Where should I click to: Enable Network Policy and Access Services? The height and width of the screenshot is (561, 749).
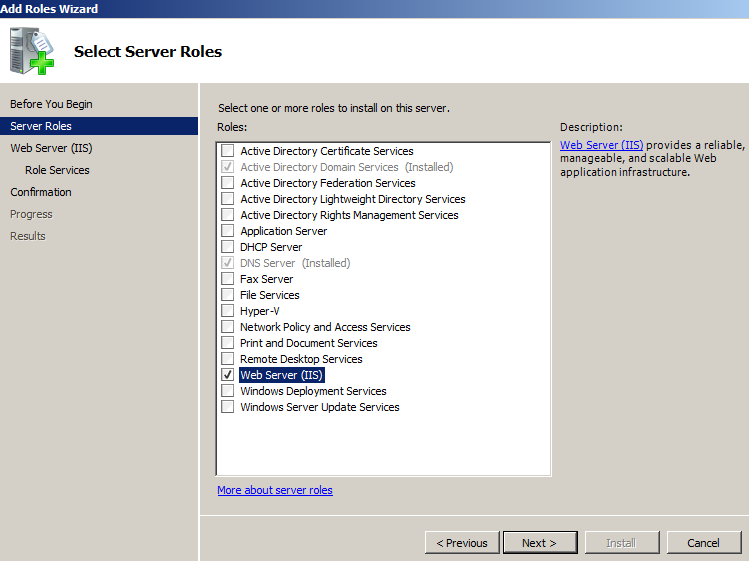coord(228,327)
